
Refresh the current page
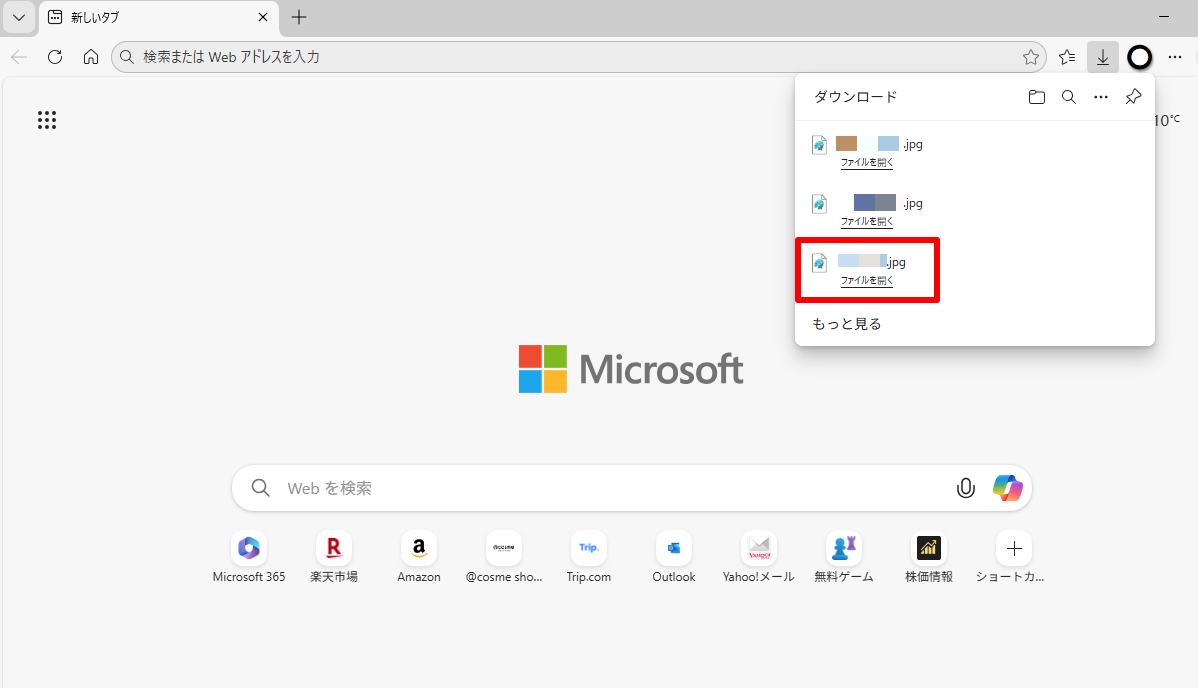[x=55, y=57]
